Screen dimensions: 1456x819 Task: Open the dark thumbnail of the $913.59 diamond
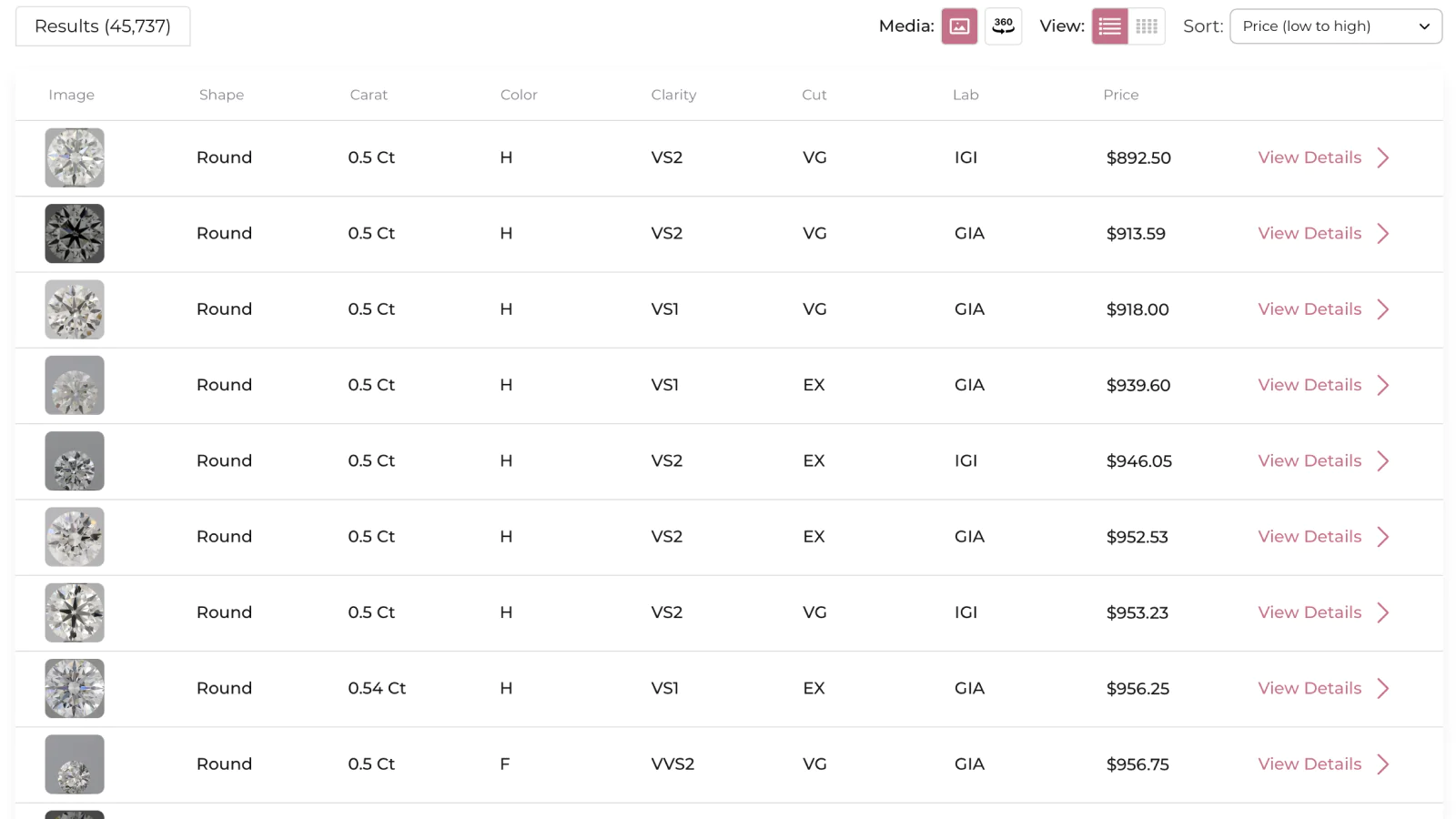pos(75,234)
